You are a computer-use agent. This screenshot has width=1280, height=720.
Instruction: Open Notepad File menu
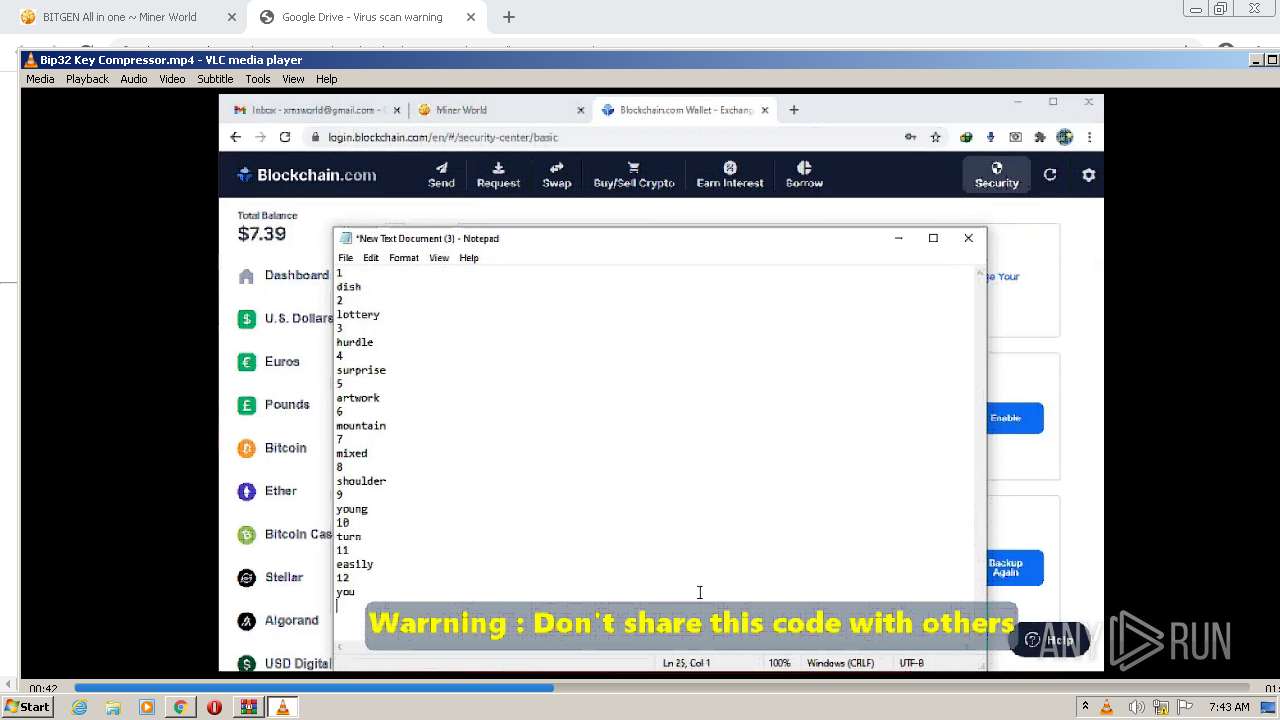point(345,258)
